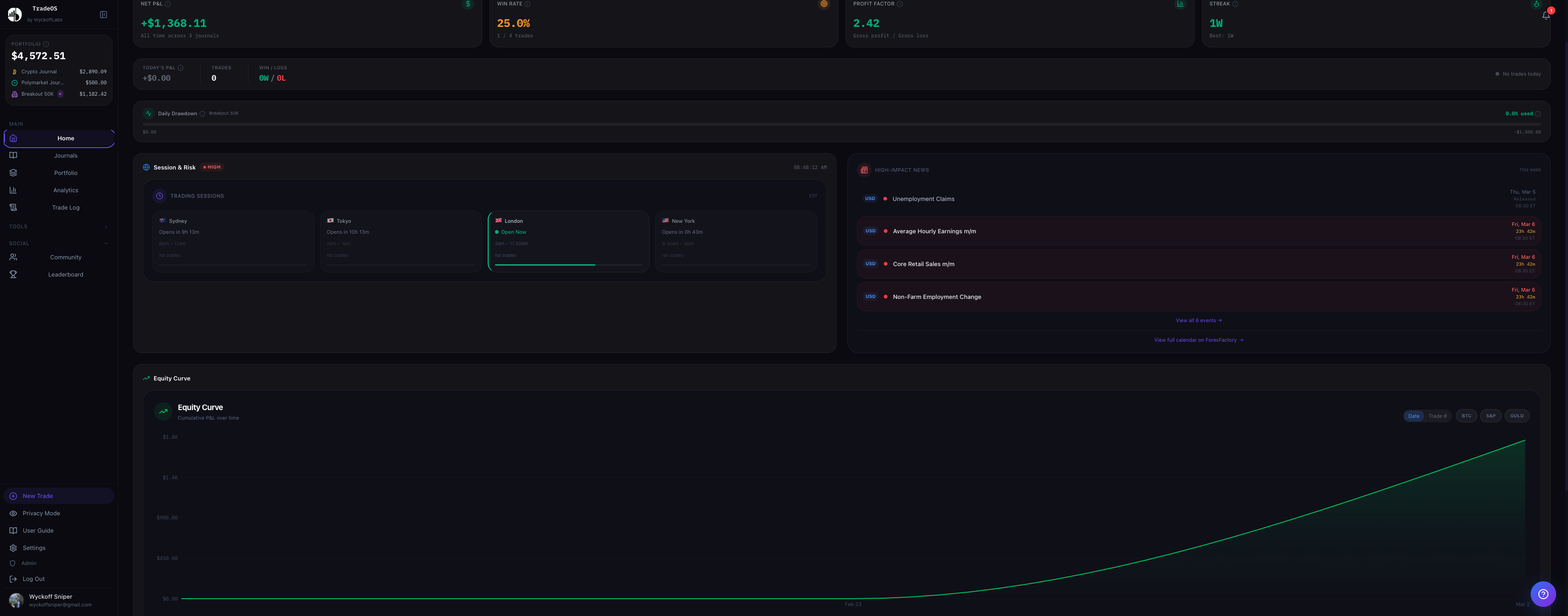Screen dimensions: 1568x616
Task: Collapse the SOCIAL section in the sidebar
Action: click(x=107, y=243)
